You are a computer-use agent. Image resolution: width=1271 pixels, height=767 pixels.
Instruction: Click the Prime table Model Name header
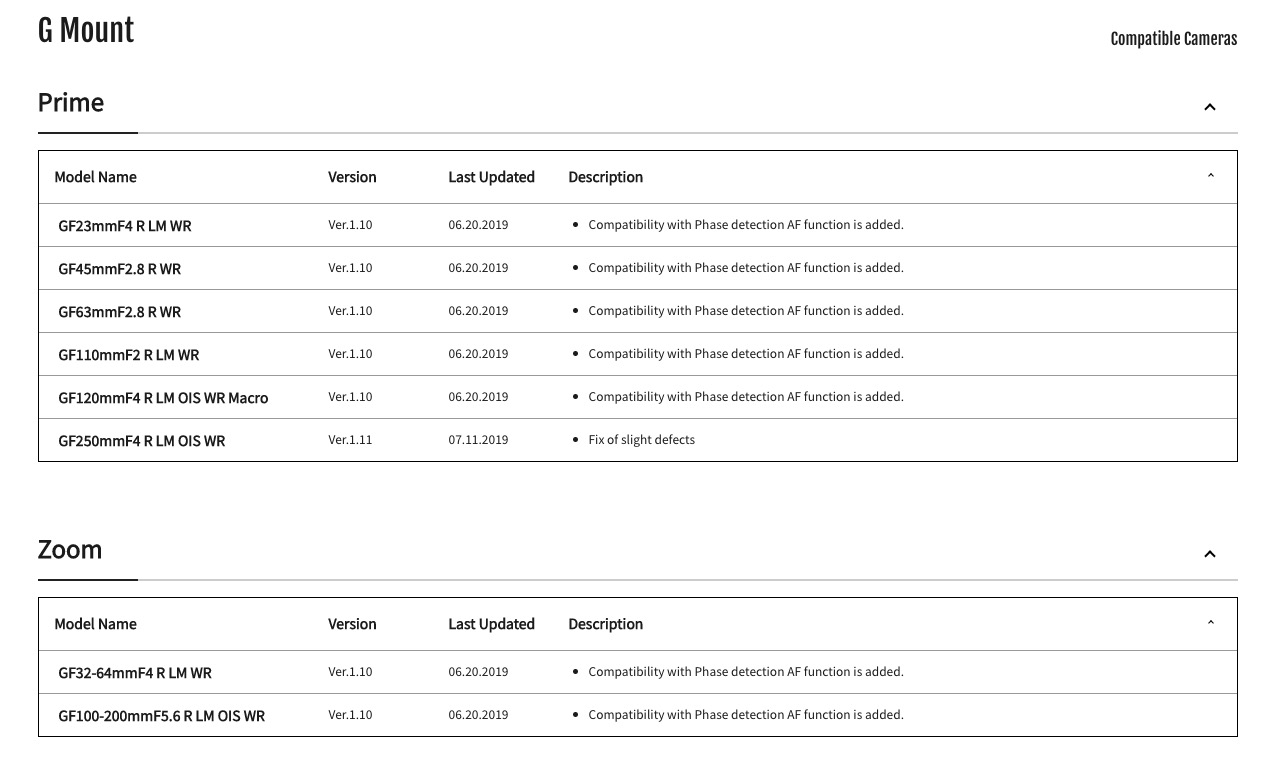95,177
